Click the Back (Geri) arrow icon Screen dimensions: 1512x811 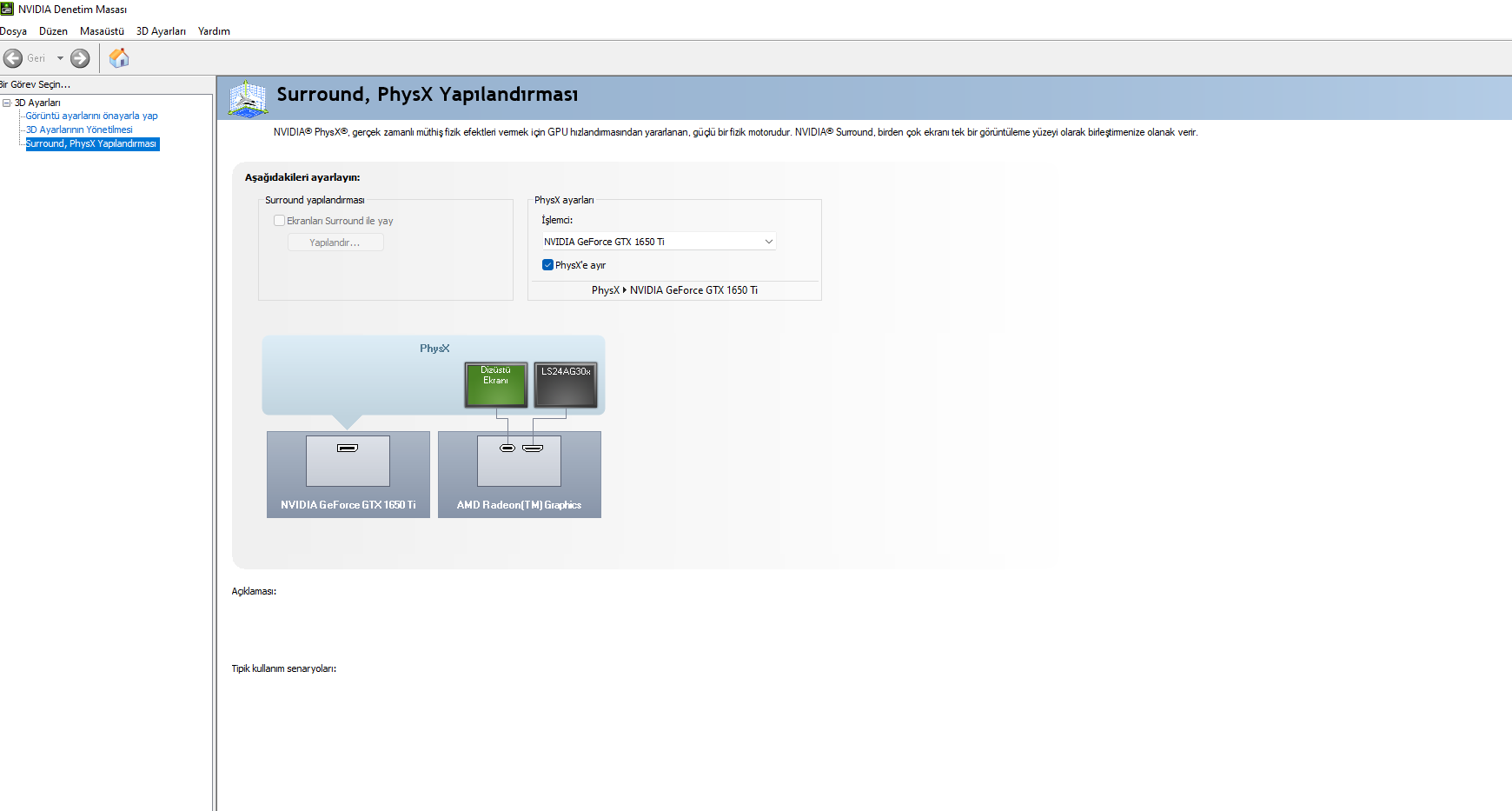click(x=13, y=58)
